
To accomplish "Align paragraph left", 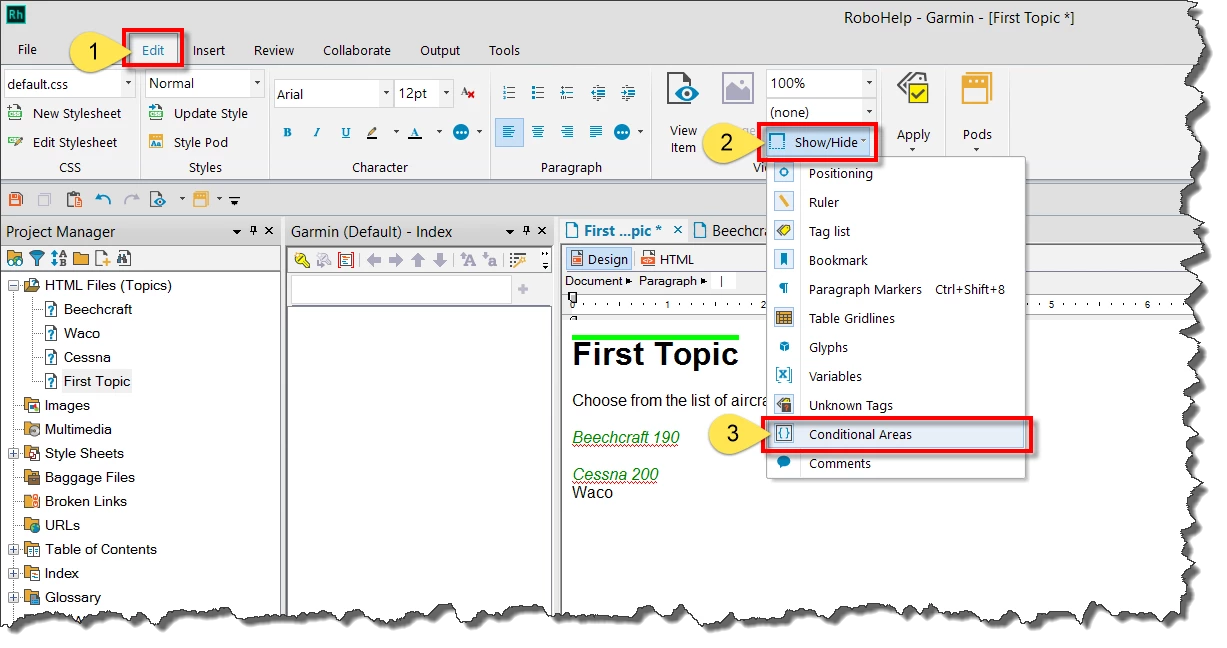I will pyautogui.click(x=509, y=132).
